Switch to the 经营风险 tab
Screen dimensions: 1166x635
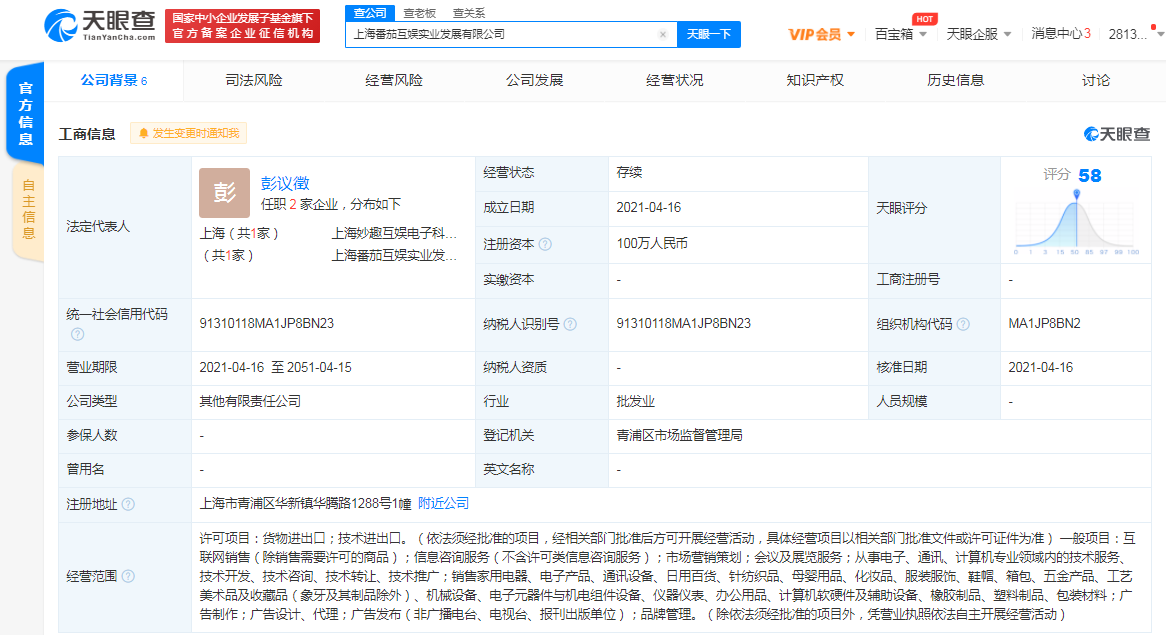tap(394, 80)
